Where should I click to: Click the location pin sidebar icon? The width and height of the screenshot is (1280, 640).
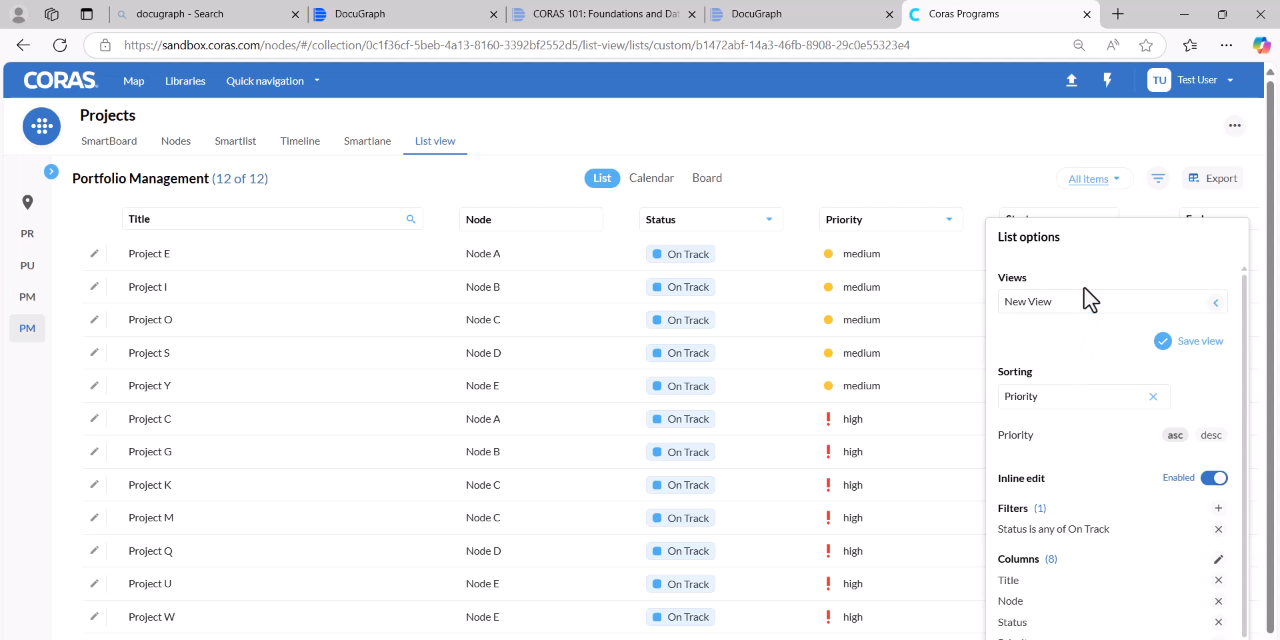(27, 202)
